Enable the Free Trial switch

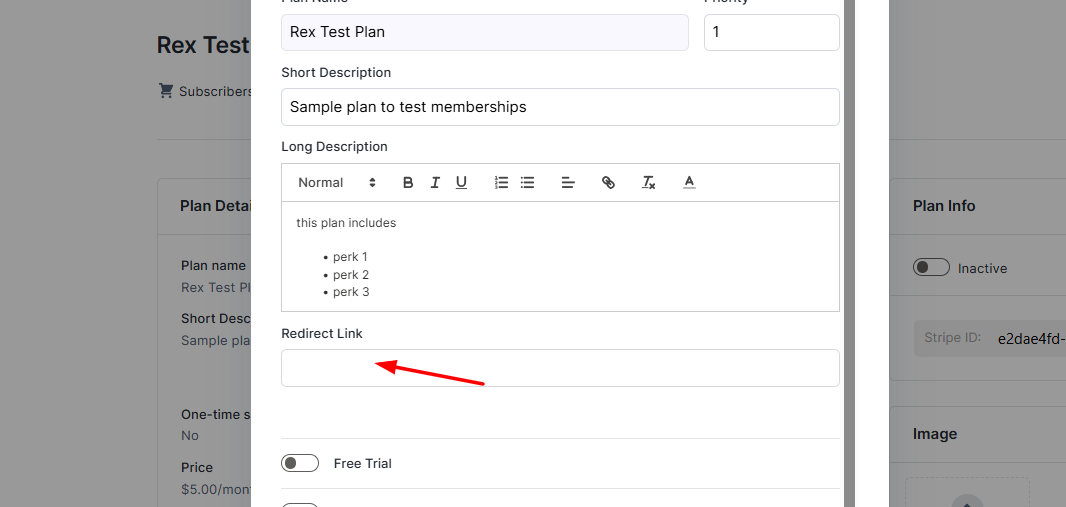point(300,464)
